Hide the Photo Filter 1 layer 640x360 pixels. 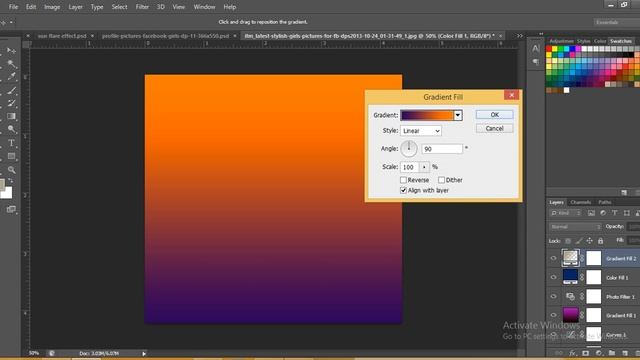(553, 297)
